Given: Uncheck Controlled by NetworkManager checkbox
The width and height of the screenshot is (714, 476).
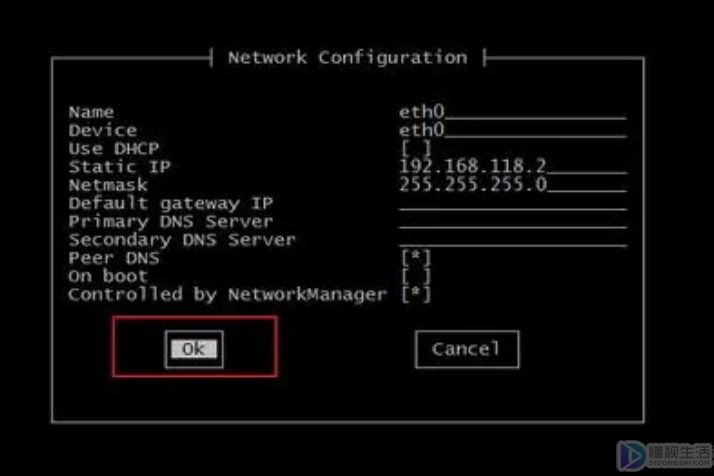Looking at the screenshot, I should point(415,295).
